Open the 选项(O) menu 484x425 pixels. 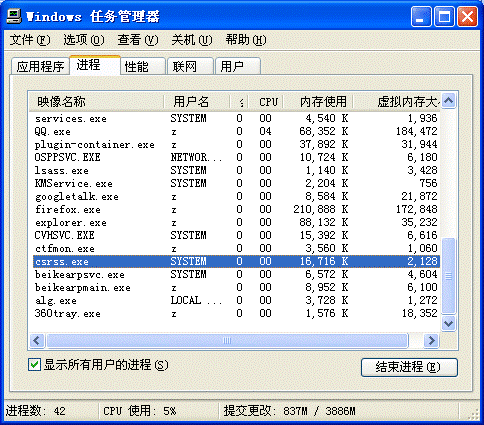84,40
